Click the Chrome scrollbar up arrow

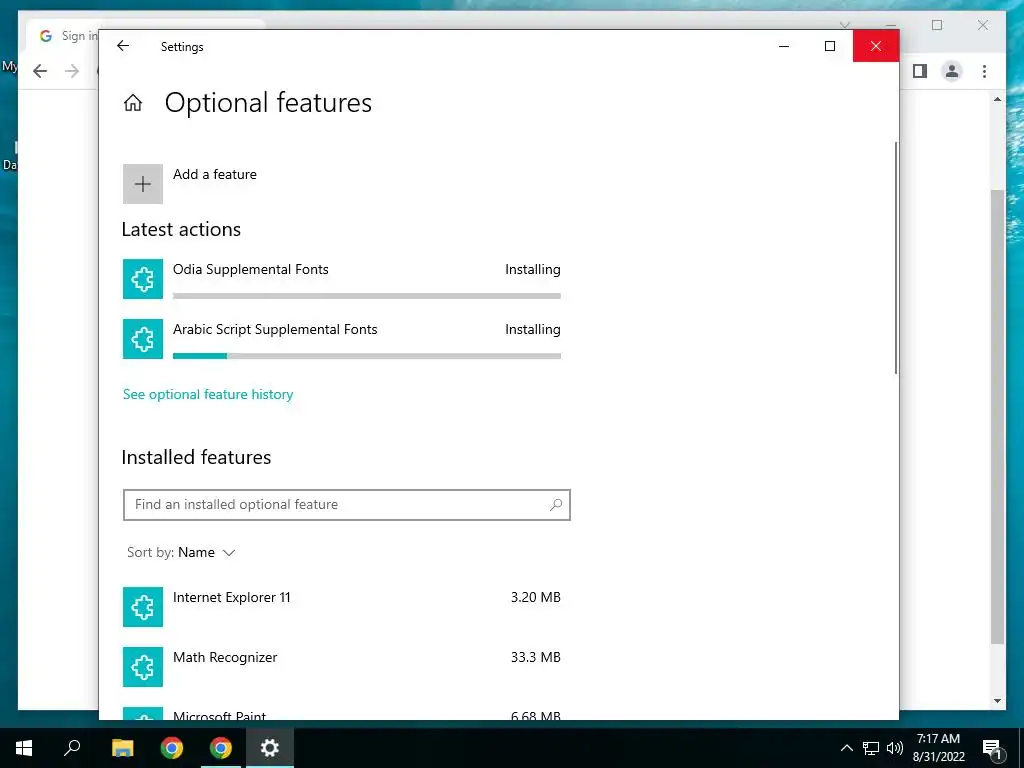pyautogui.click(x=997, y=99)
